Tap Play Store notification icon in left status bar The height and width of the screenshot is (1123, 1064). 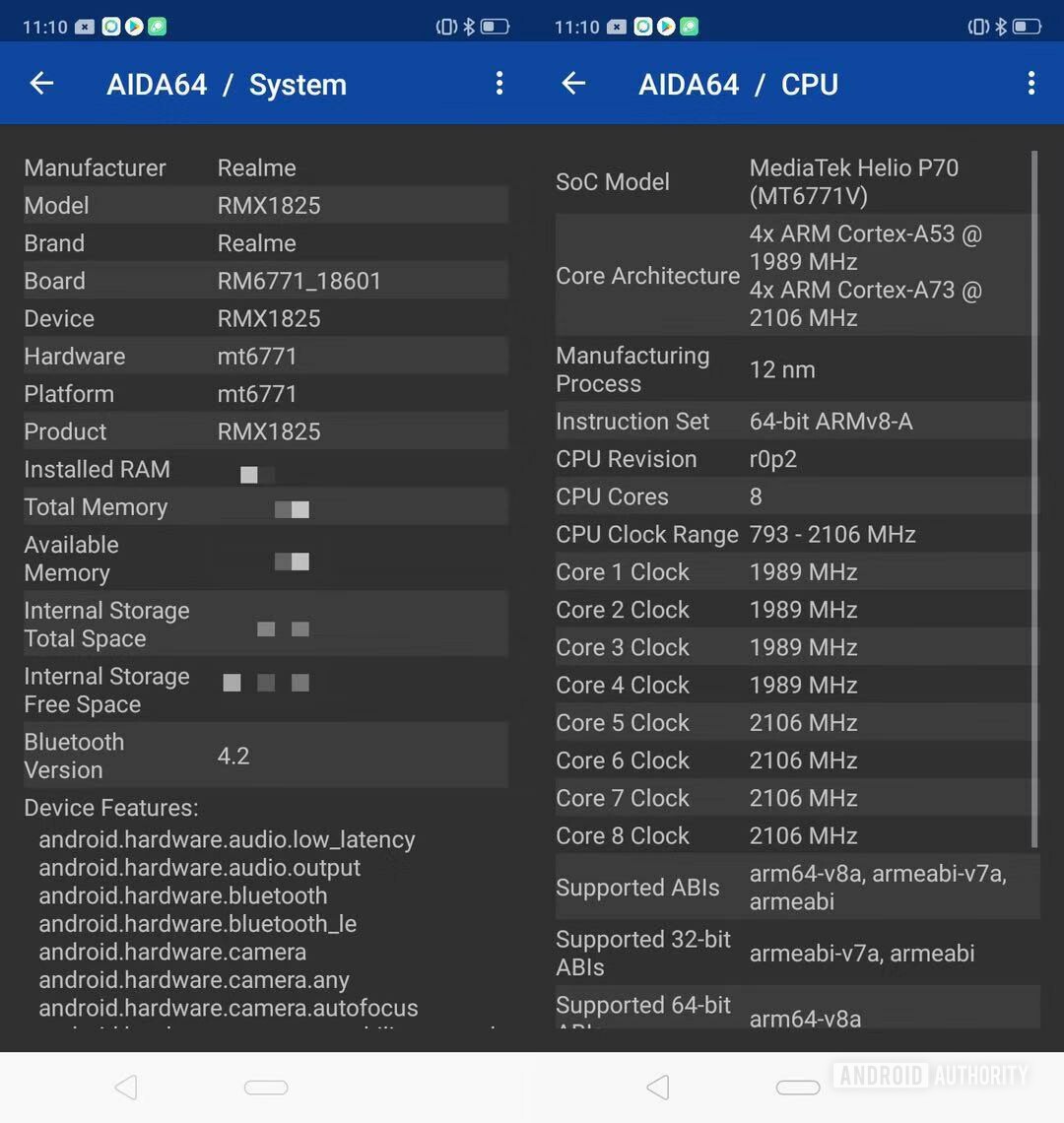(134, 27)
